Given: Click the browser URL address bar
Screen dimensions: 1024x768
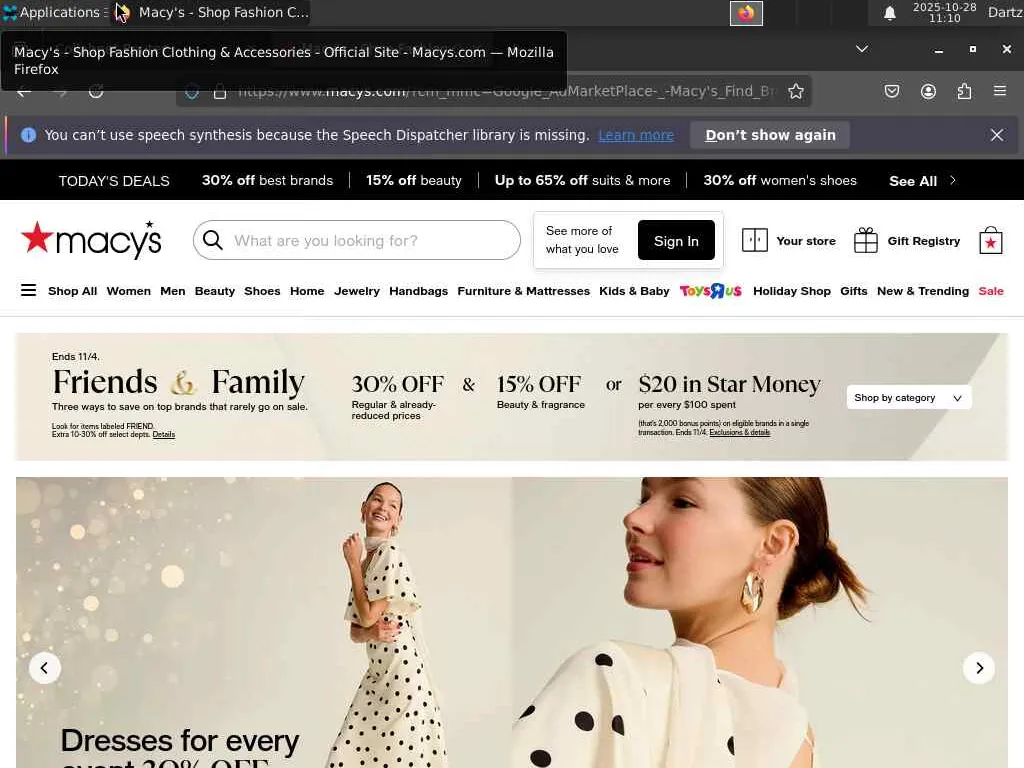Looking at the screenshot, I should 493,91.
